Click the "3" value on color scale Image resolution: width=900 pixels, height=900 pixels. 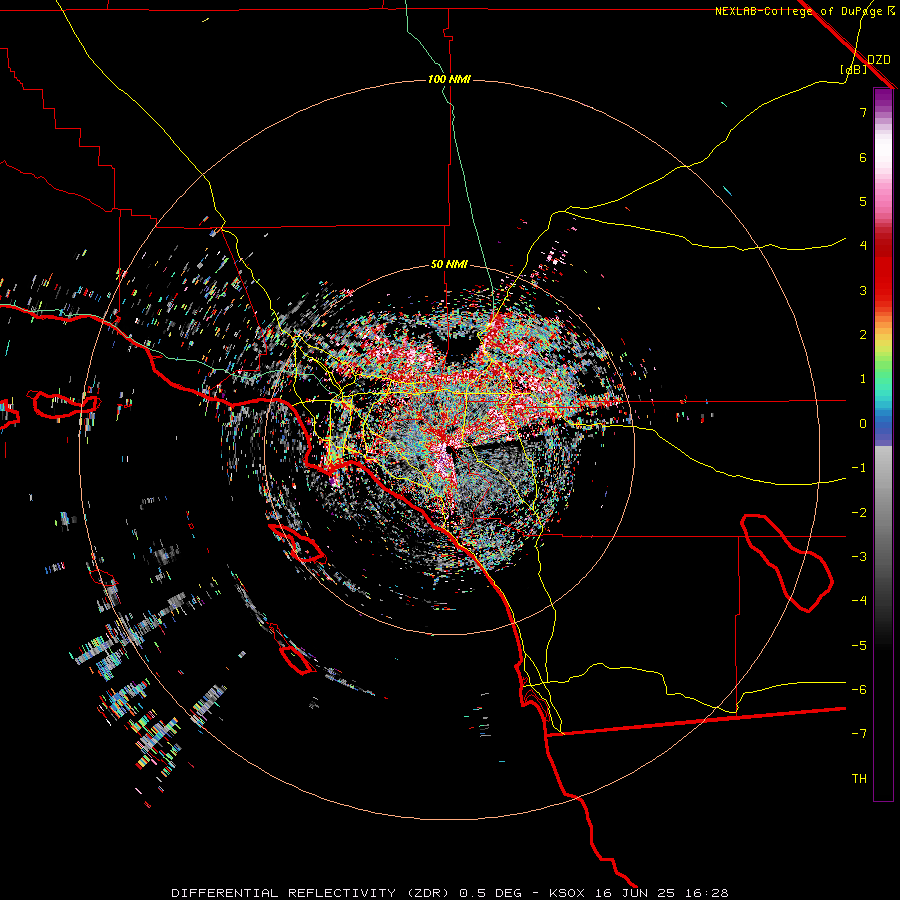click(x=863, y=290)
